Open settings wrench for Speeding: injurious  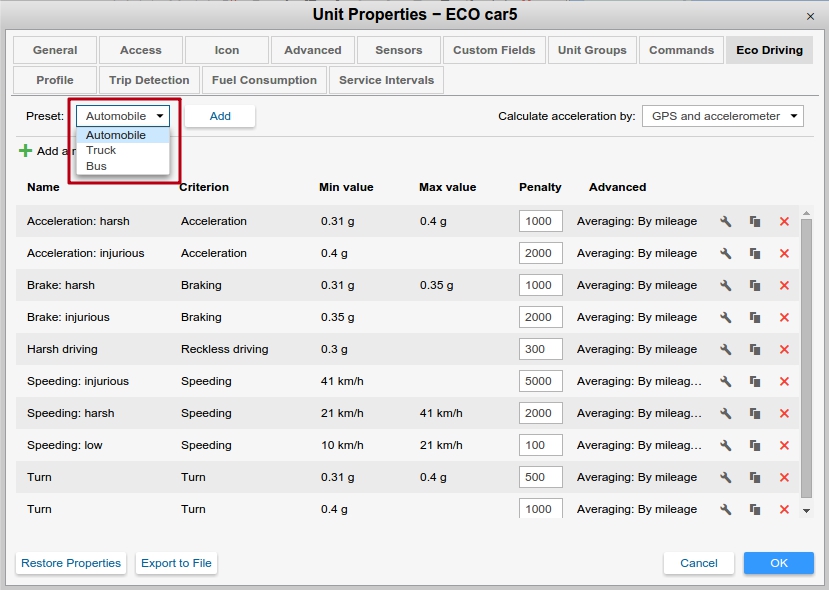726,381
